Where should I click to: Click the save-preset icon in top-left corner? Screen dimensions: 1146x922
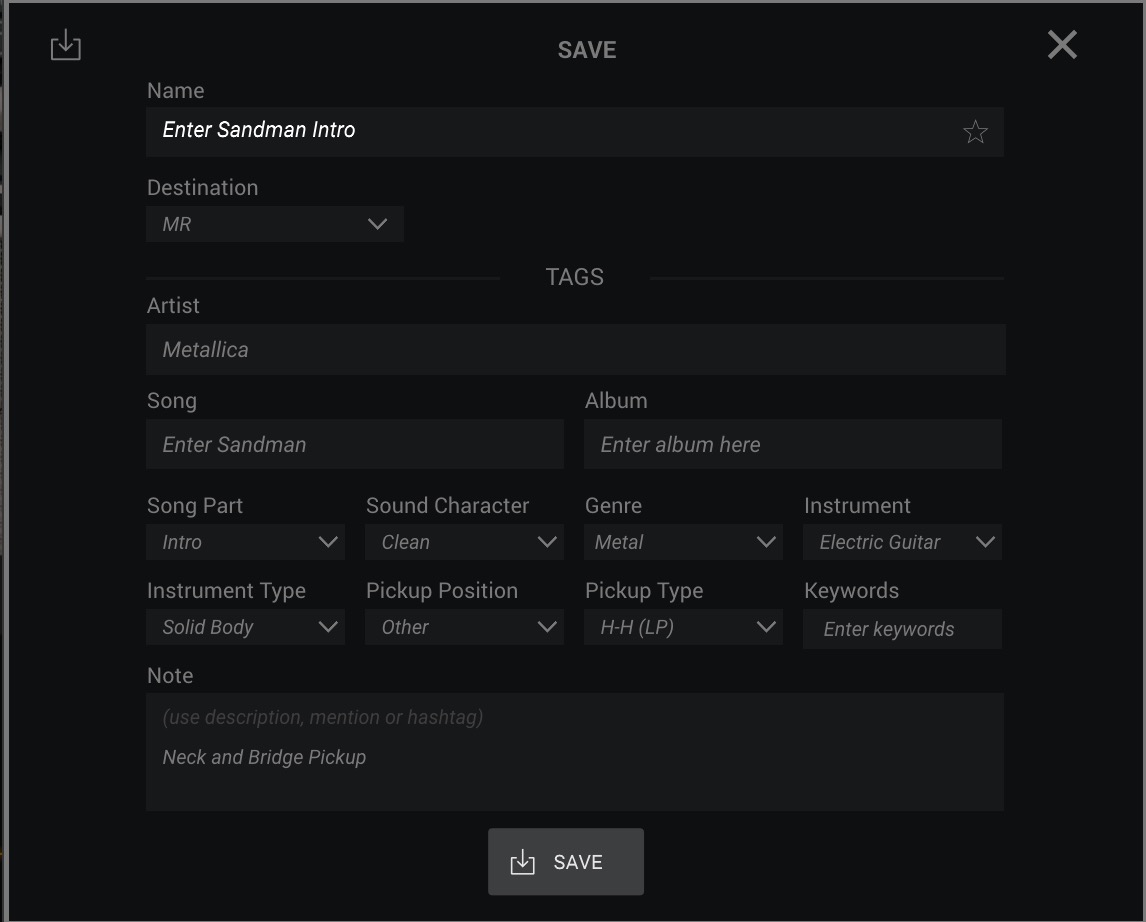click(x=65, y=45)
